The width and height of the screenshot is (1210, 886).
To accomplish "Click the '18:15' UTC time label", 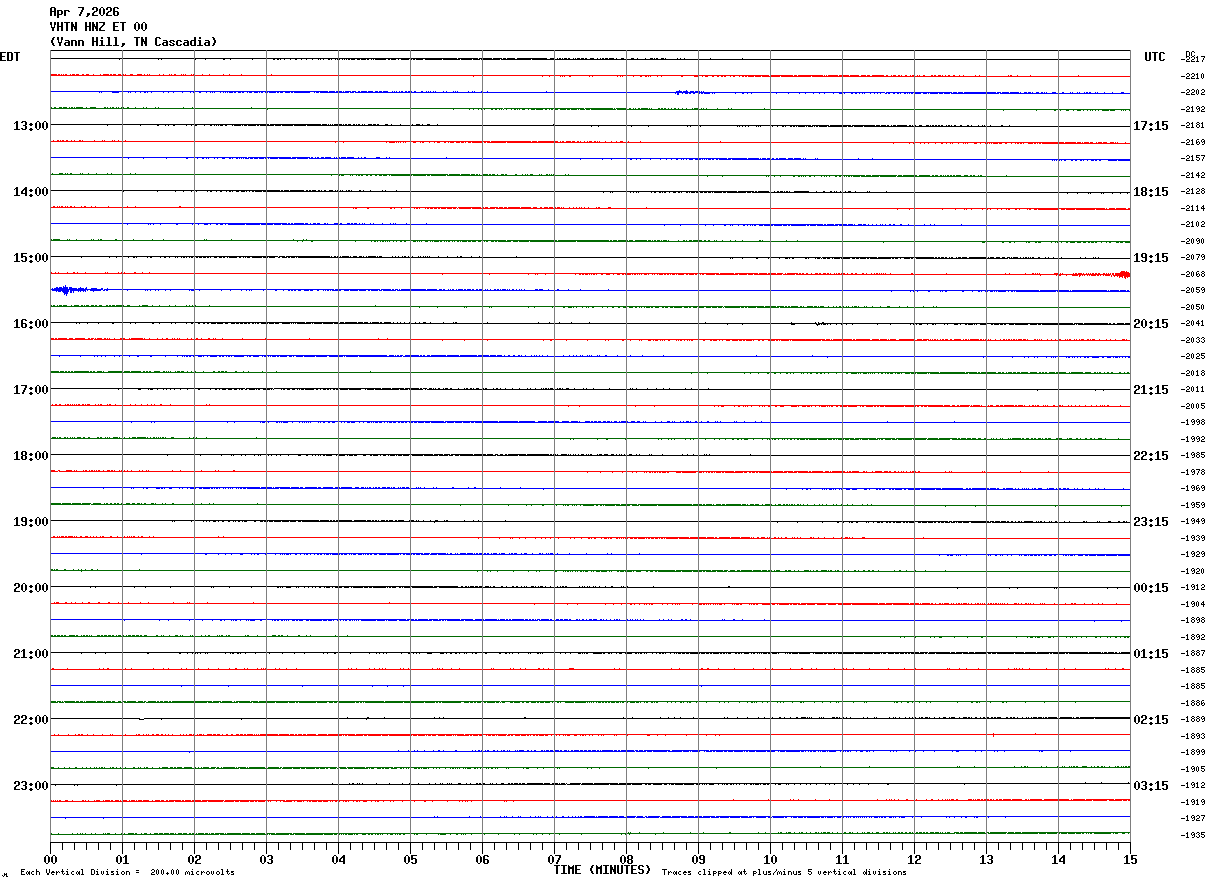I will pos(1150,192).
